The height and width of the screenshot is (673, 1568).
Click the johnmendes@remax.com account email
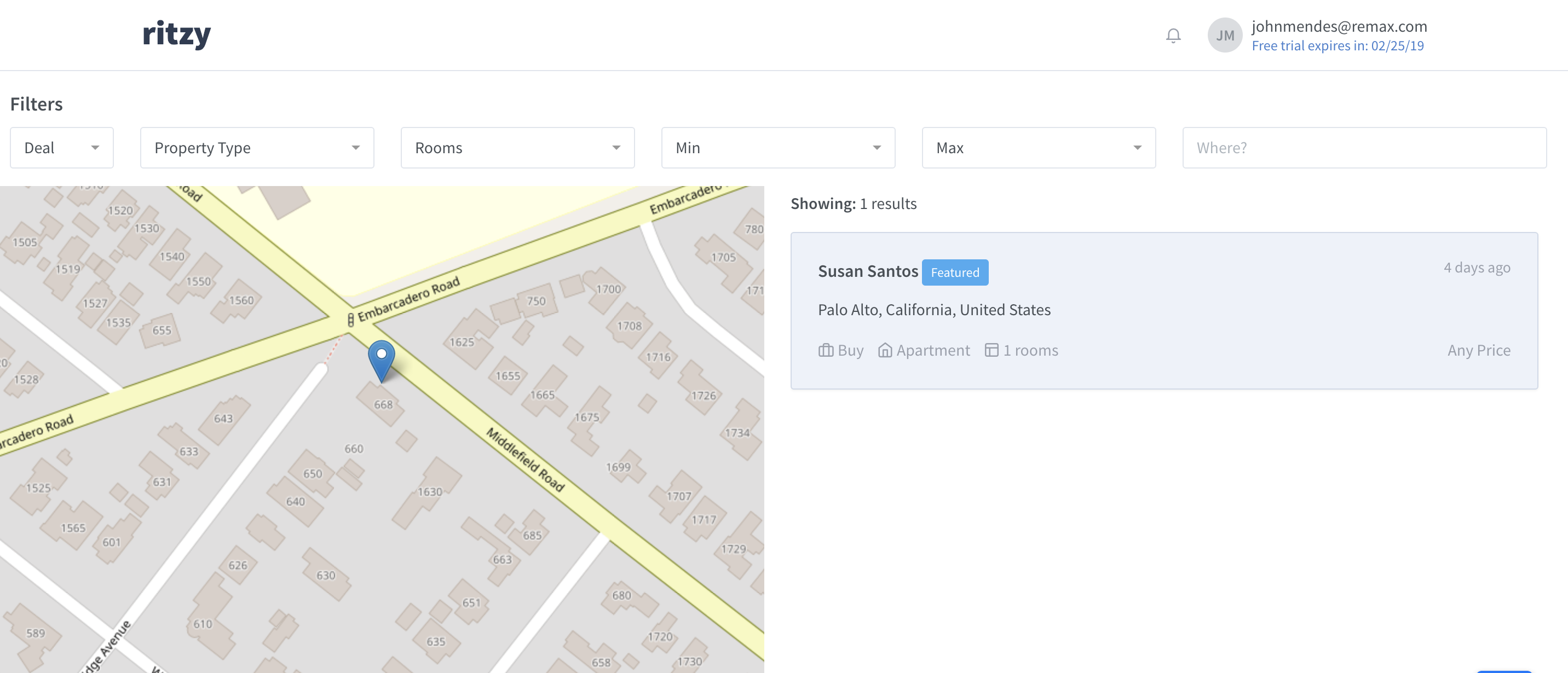point(1339,26)
